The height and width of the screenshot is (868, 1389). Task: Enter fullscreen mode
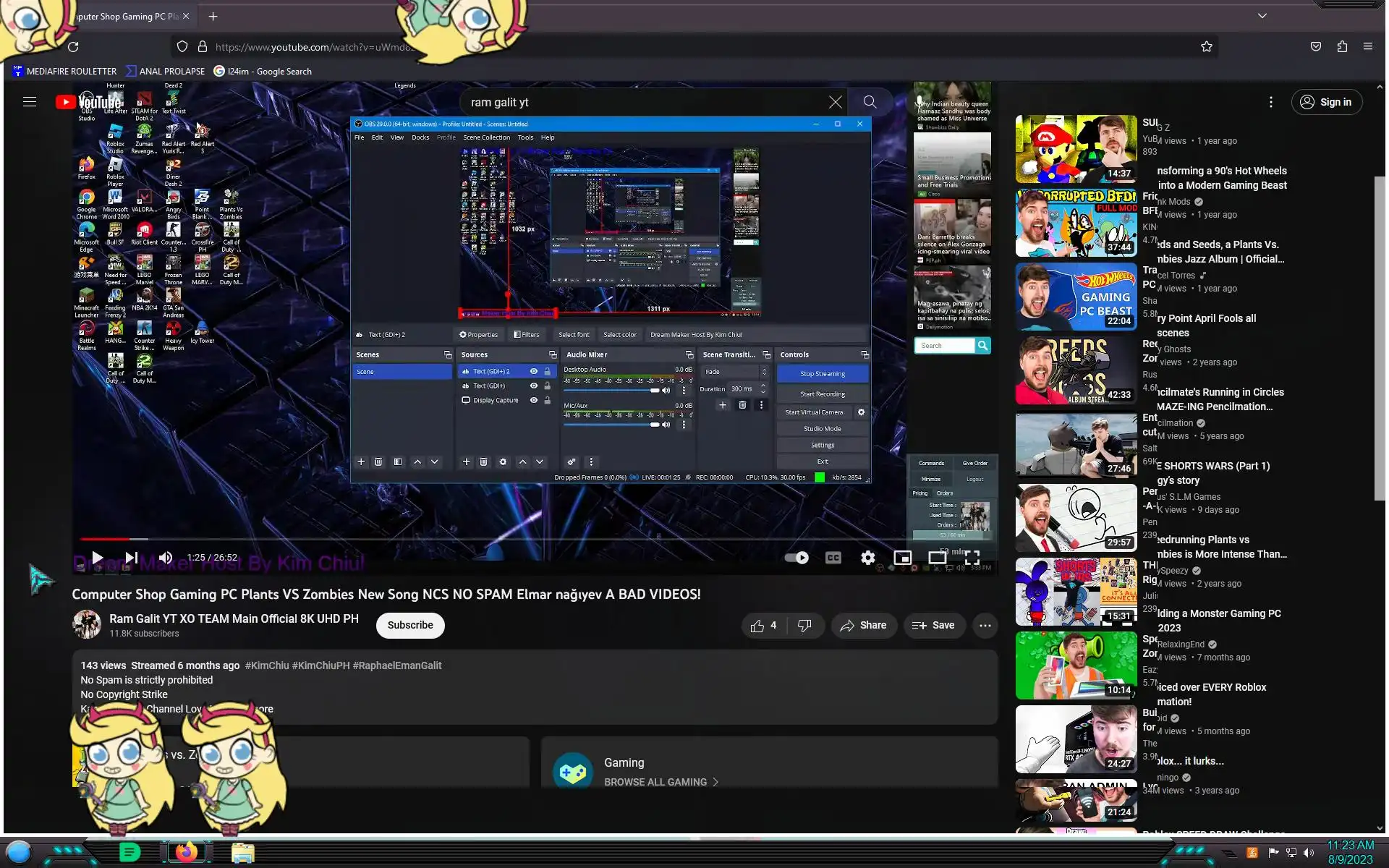tap(972, 557)
